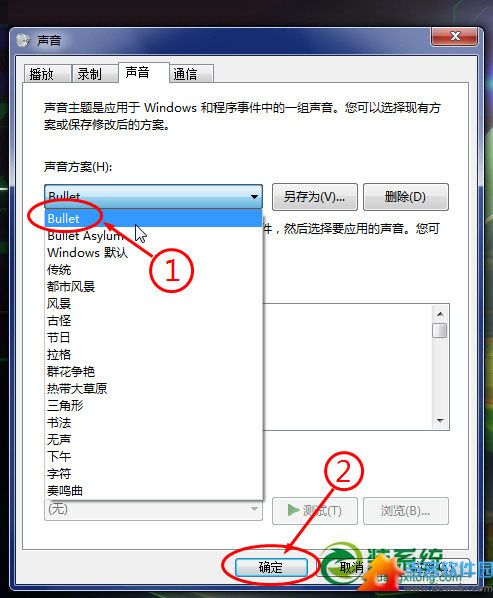Close the 声音 dialog window

coord(454,37)
